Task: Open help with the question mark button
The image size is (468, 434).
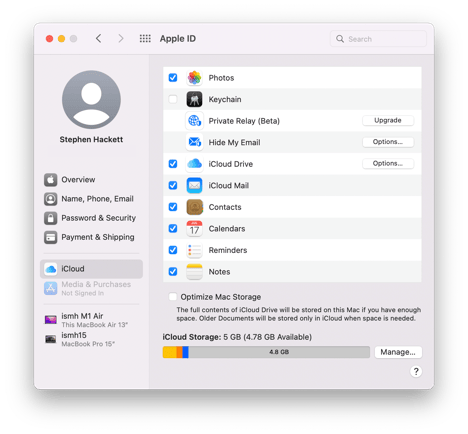Action: coord(416,371)
